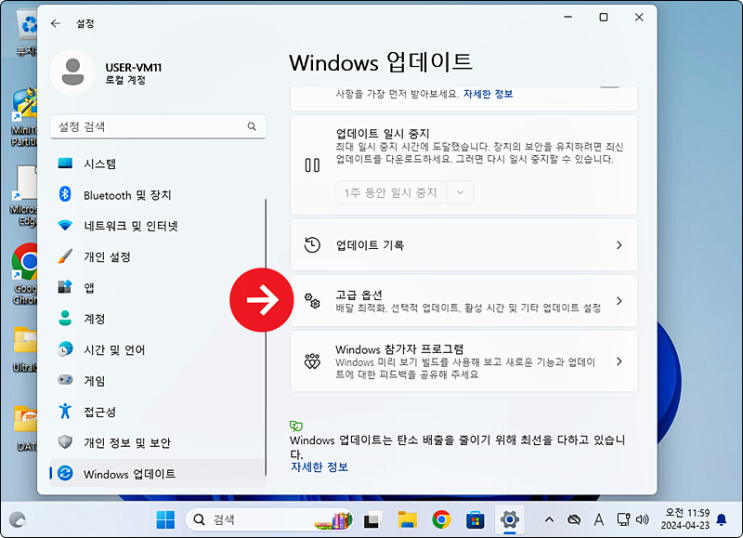Image resolution: width=743 pixels, height=538 pixels.
Task: Click the Windows 참가자 프로그램 card title
Action: tap(399, 349)
